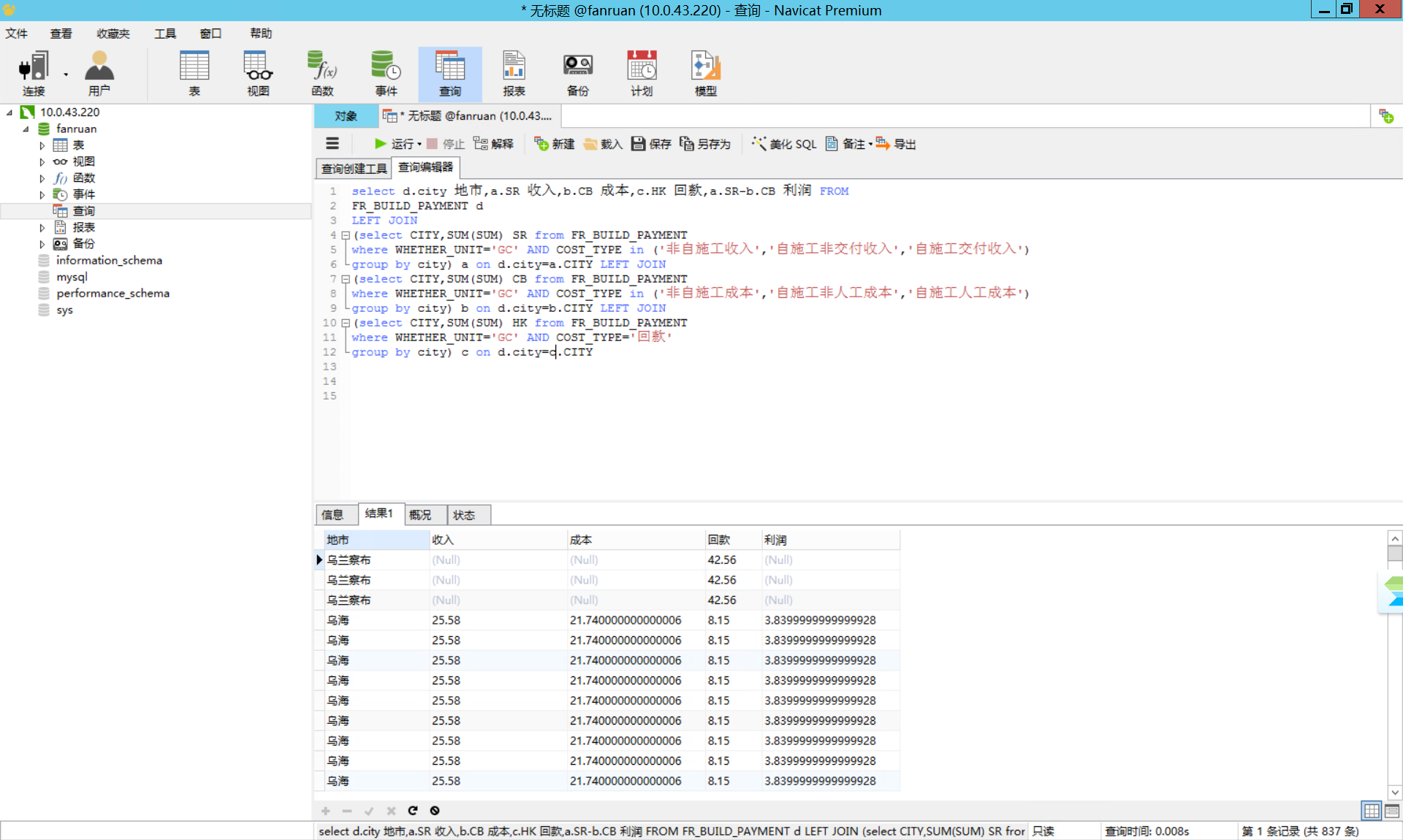Screen dimensions: 1403x840
Task: Switch to form view icon
Action: tap(1392, 811)
